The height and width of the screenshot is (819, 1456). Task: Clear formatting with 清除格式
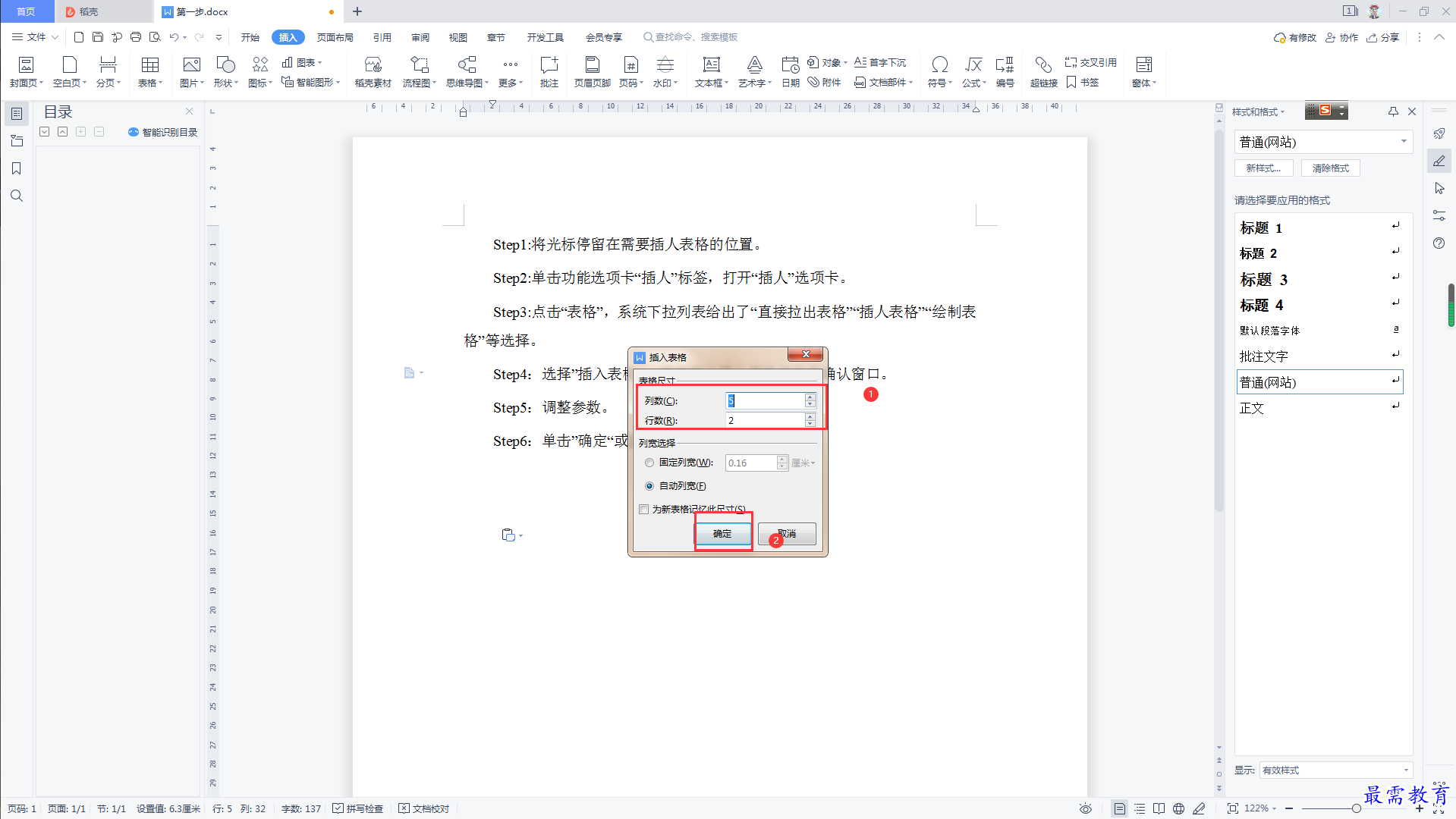[1331, 168]
